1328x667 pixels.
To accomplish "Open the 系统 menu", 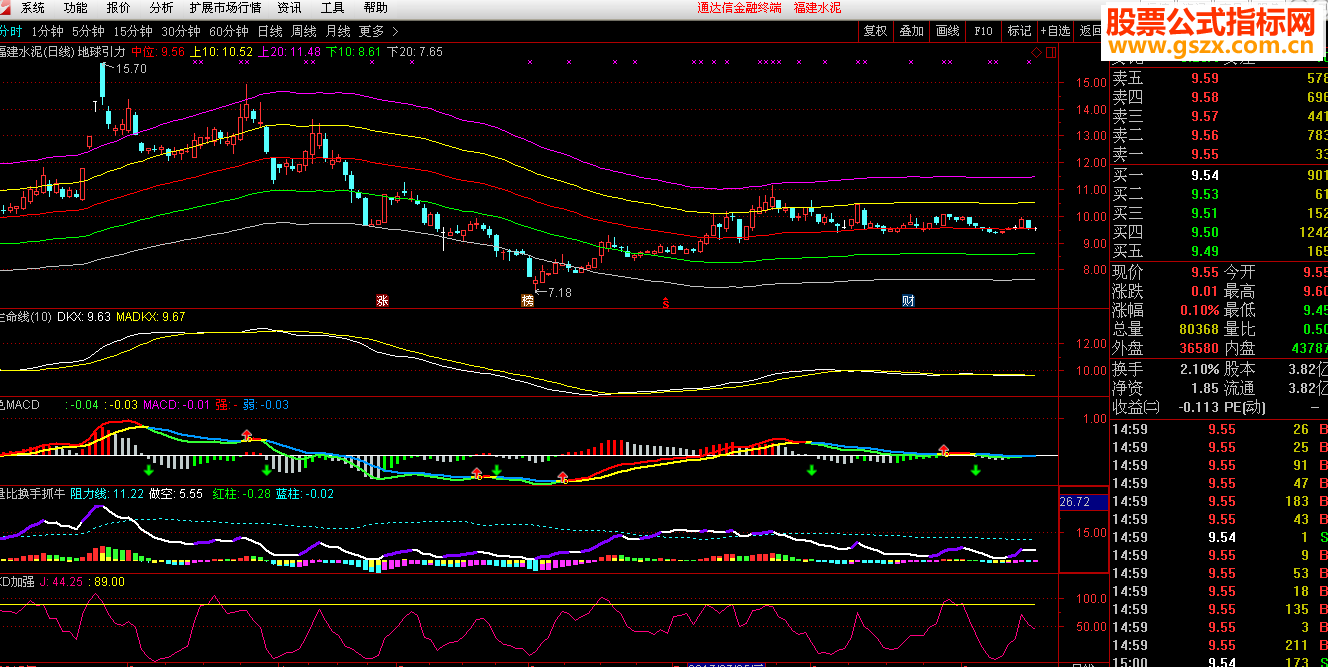I will click(33, 8).
